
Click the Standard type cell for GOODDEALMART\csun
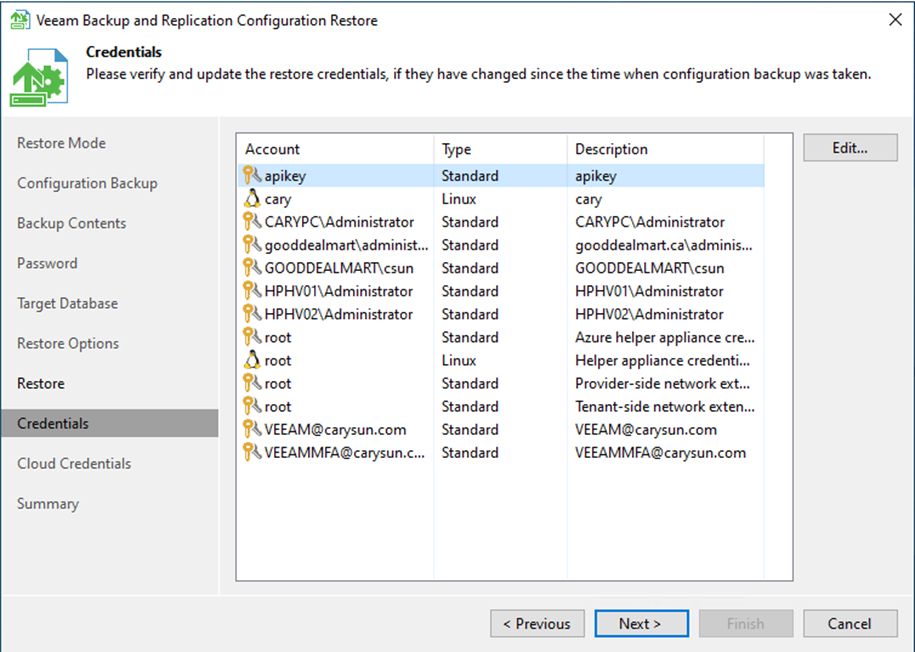coord(470,268)
